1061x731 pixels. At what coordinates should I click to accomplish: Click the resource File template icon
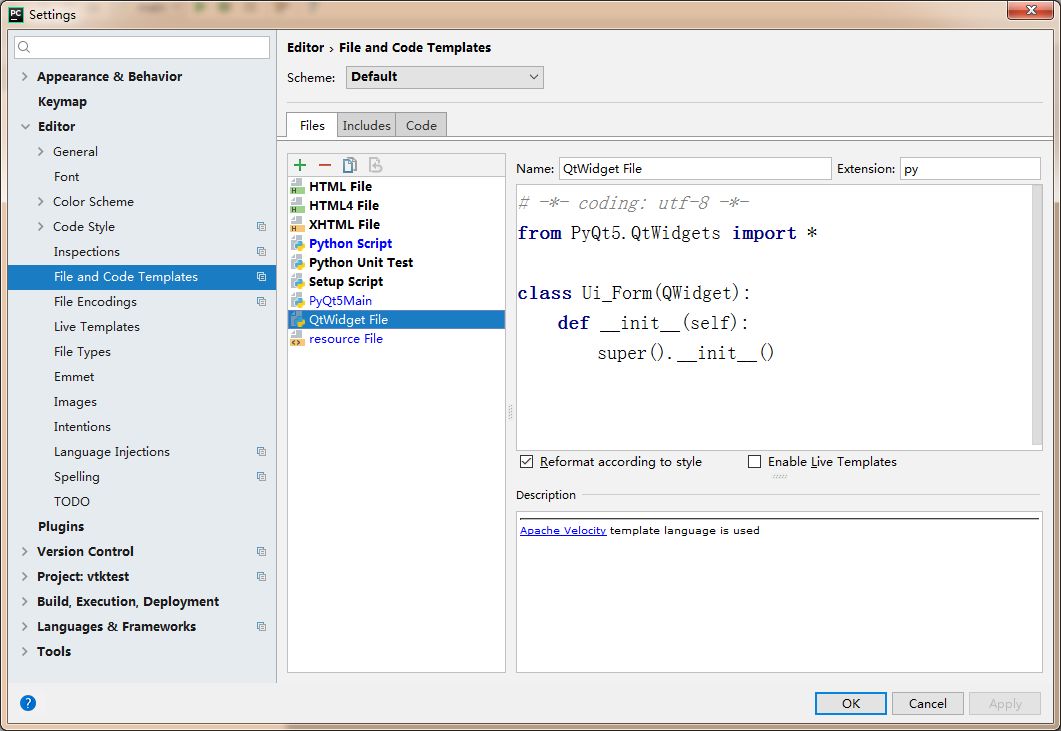[x=297, y=338]
